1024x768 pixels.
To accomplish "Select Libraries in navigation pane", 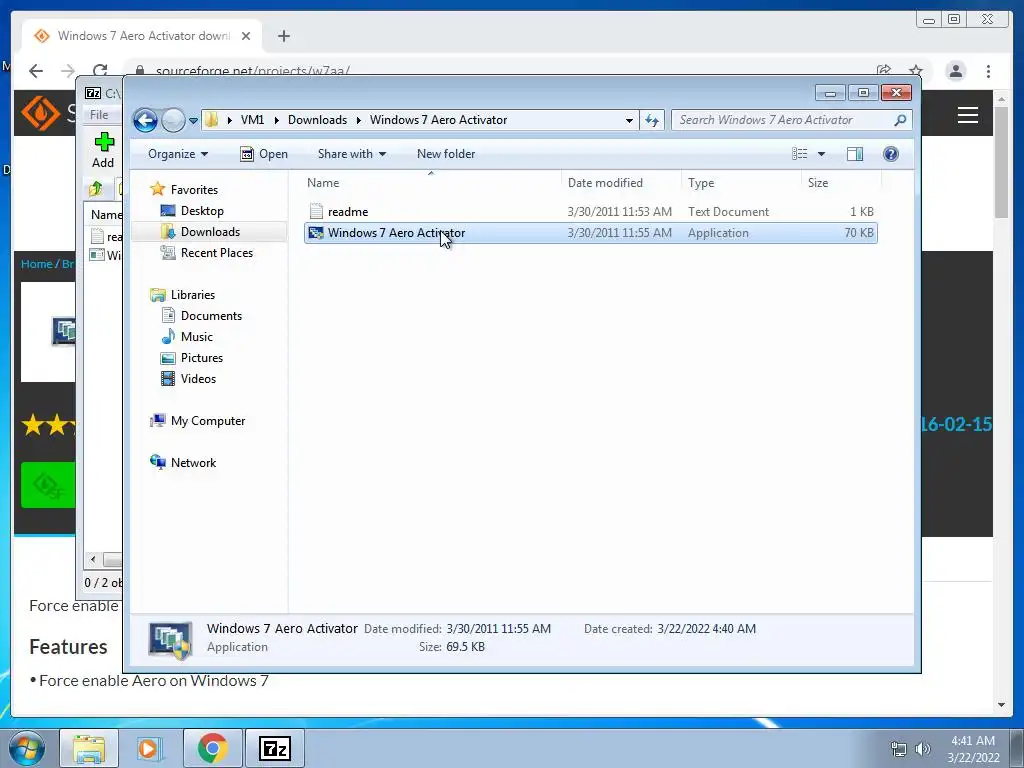I will click(x=193, y=295).
